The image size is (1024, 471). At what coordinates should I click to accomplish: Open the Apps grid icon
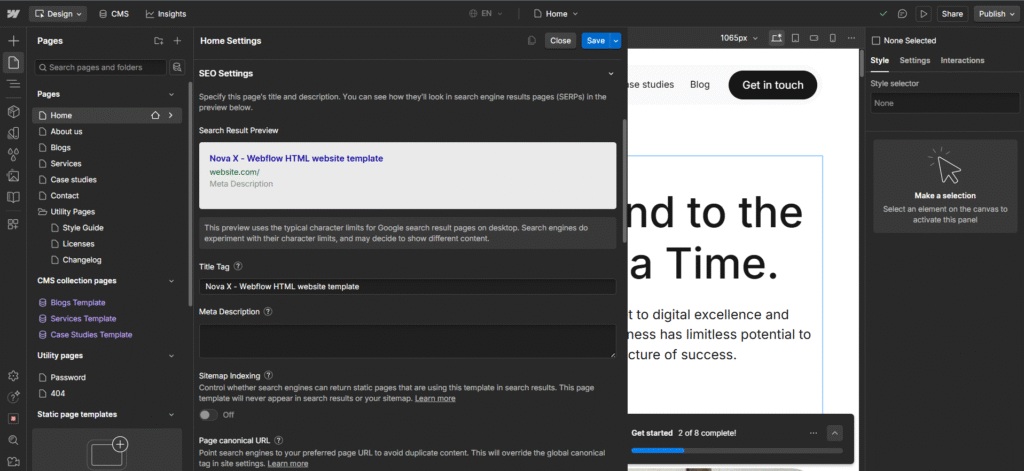14,224
